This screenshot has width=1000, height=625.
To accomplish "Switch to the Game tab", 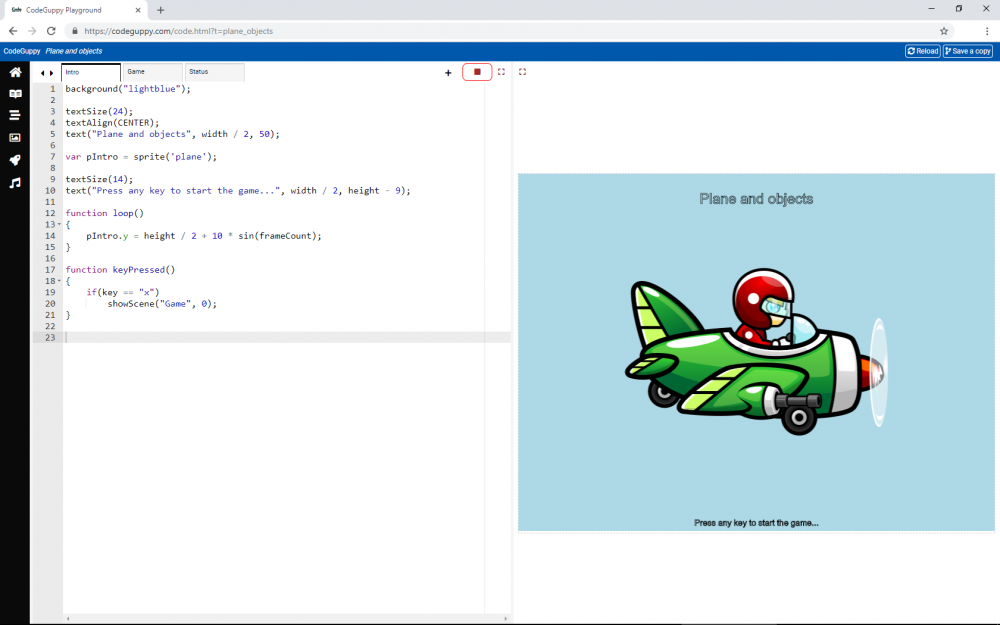I will pos(153,72).
